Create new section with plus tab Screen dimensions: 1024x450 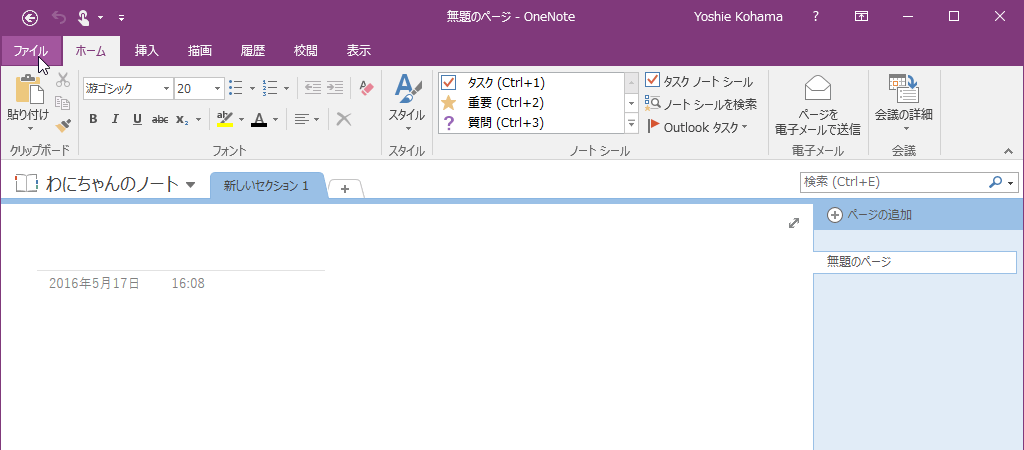(x=345, y=189)
